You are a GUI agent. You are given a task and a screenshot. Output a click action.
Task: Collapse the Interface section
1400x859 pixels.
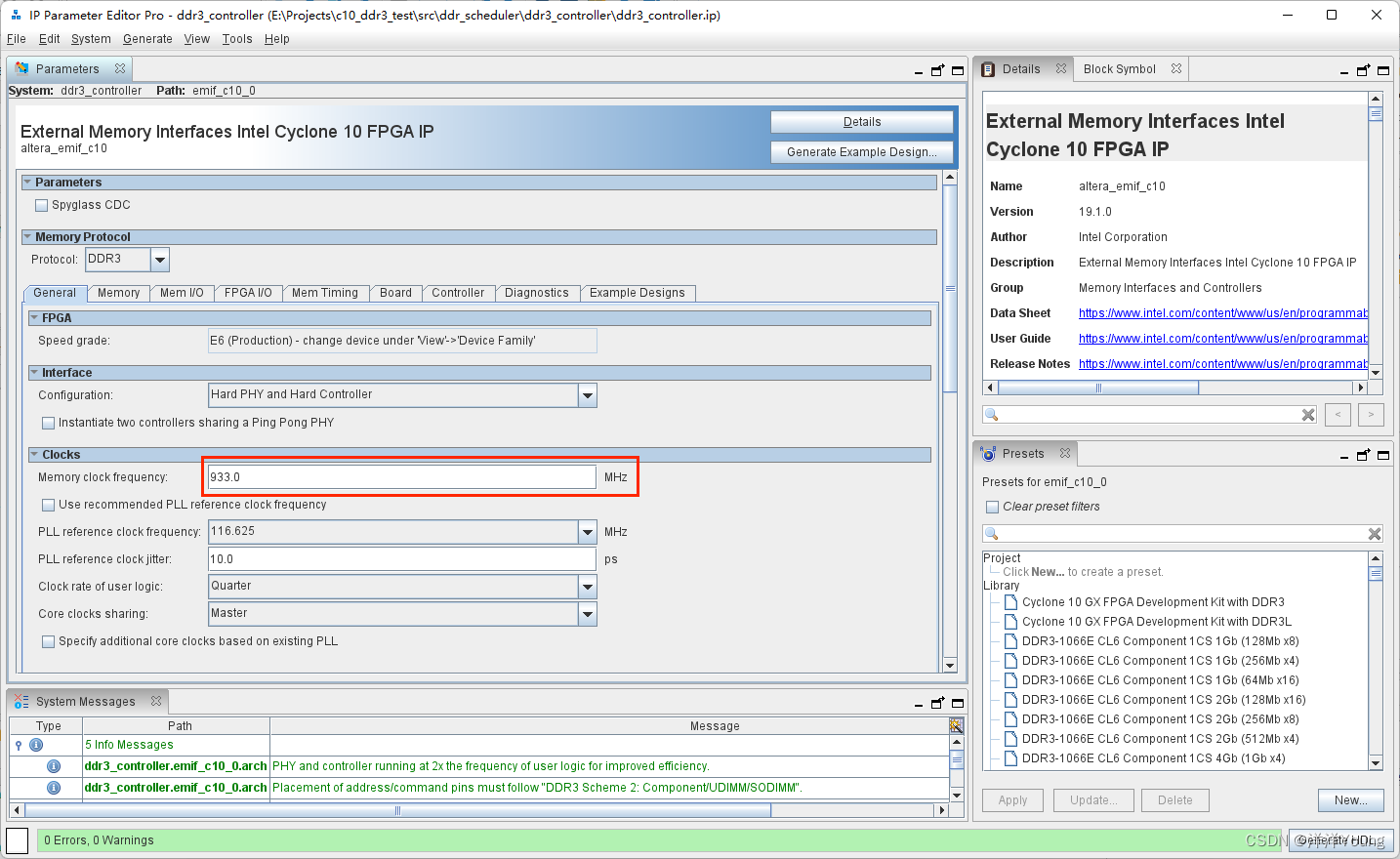(x=34, y=373)
